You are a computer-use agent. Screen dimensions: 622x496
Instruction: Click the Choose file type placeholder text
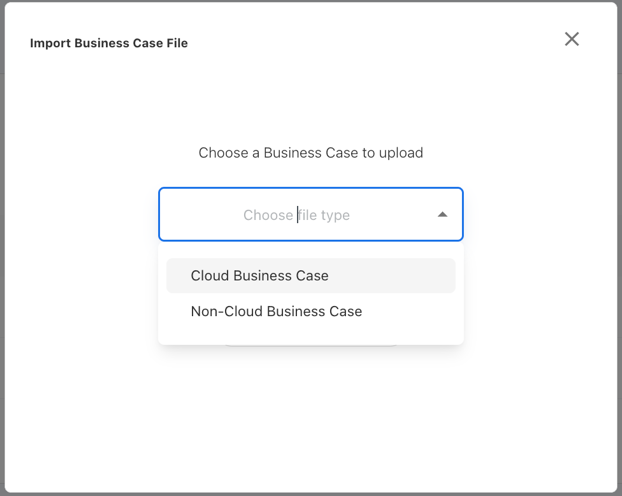pyautogui.click(x=296, y=215)
